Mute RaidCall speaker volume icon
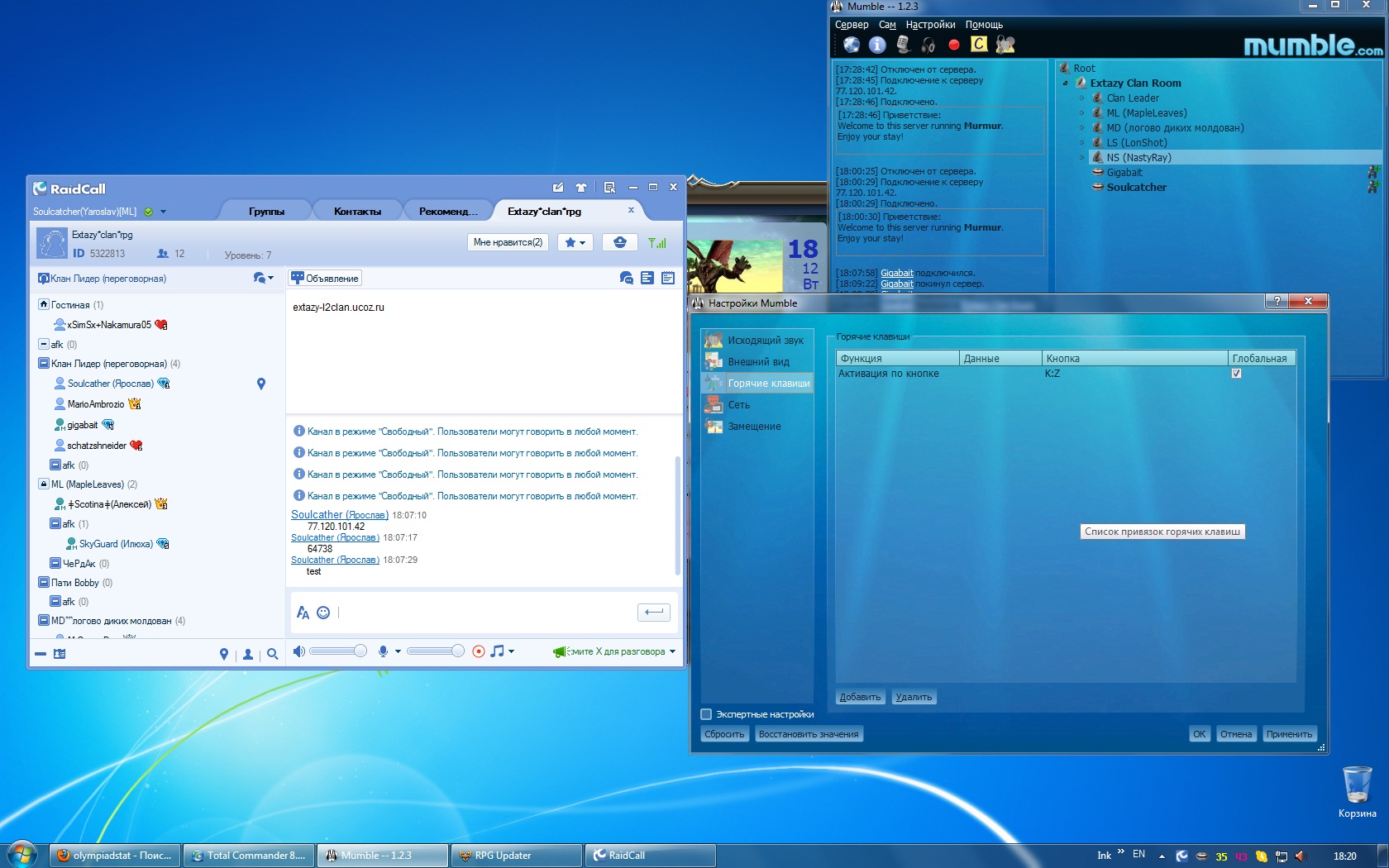This screenshot has width=1389, height=868. (x=299, y=651)
